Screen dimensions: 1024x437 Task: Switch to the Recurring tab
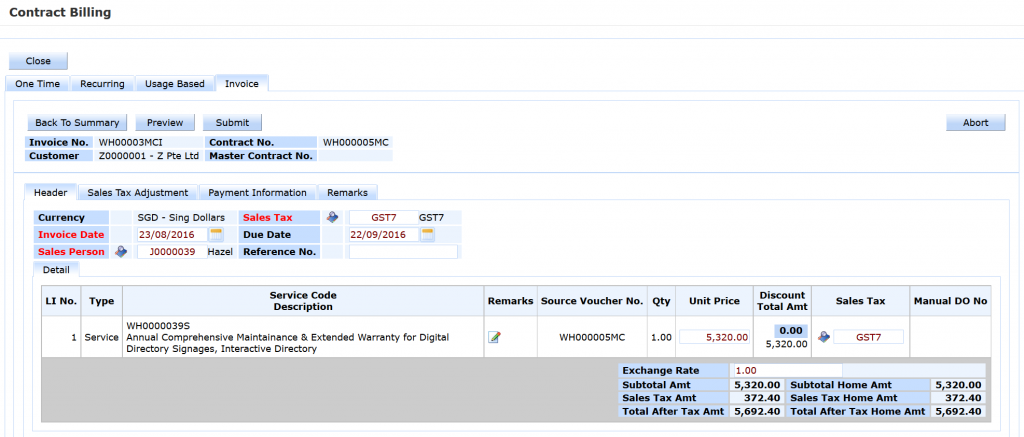pyautogui.click(x=103, y=84)
